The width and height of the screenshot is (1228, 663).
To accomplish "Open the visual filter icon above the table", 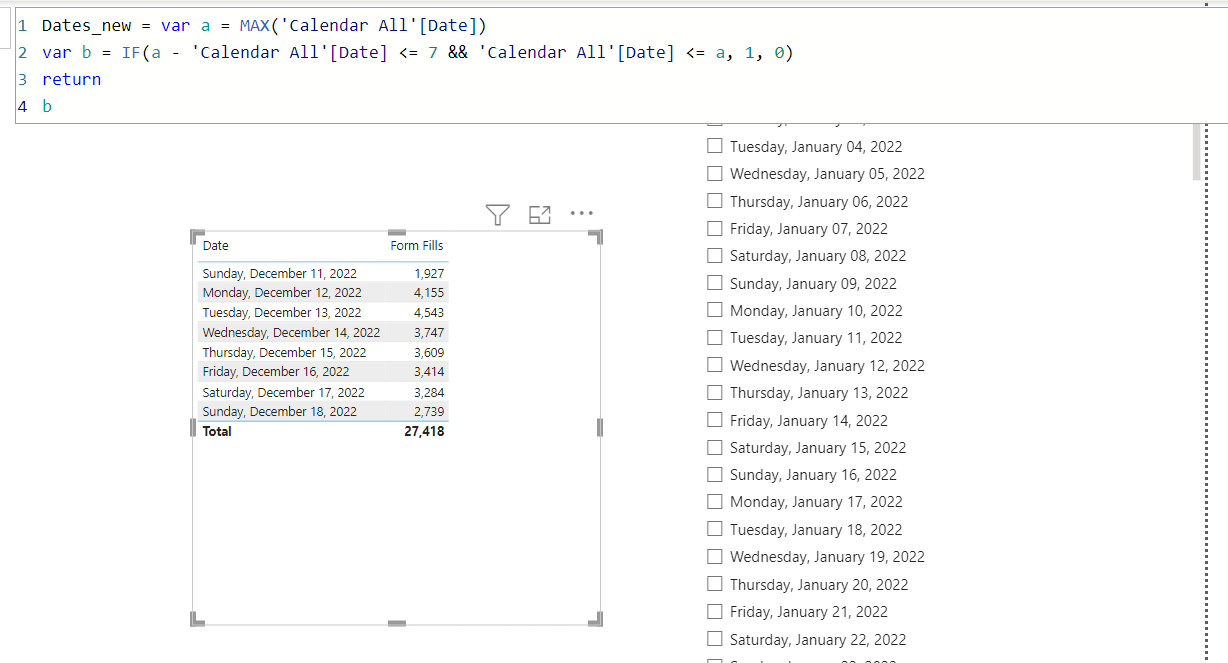I will coord(497,214).
